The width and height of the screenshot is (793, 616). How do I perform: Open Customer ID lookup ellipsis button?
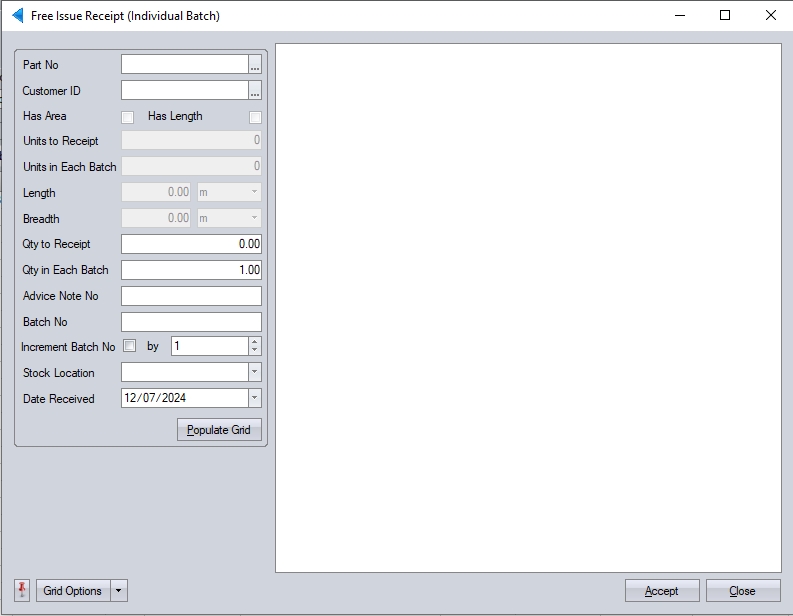click(255, 91)
